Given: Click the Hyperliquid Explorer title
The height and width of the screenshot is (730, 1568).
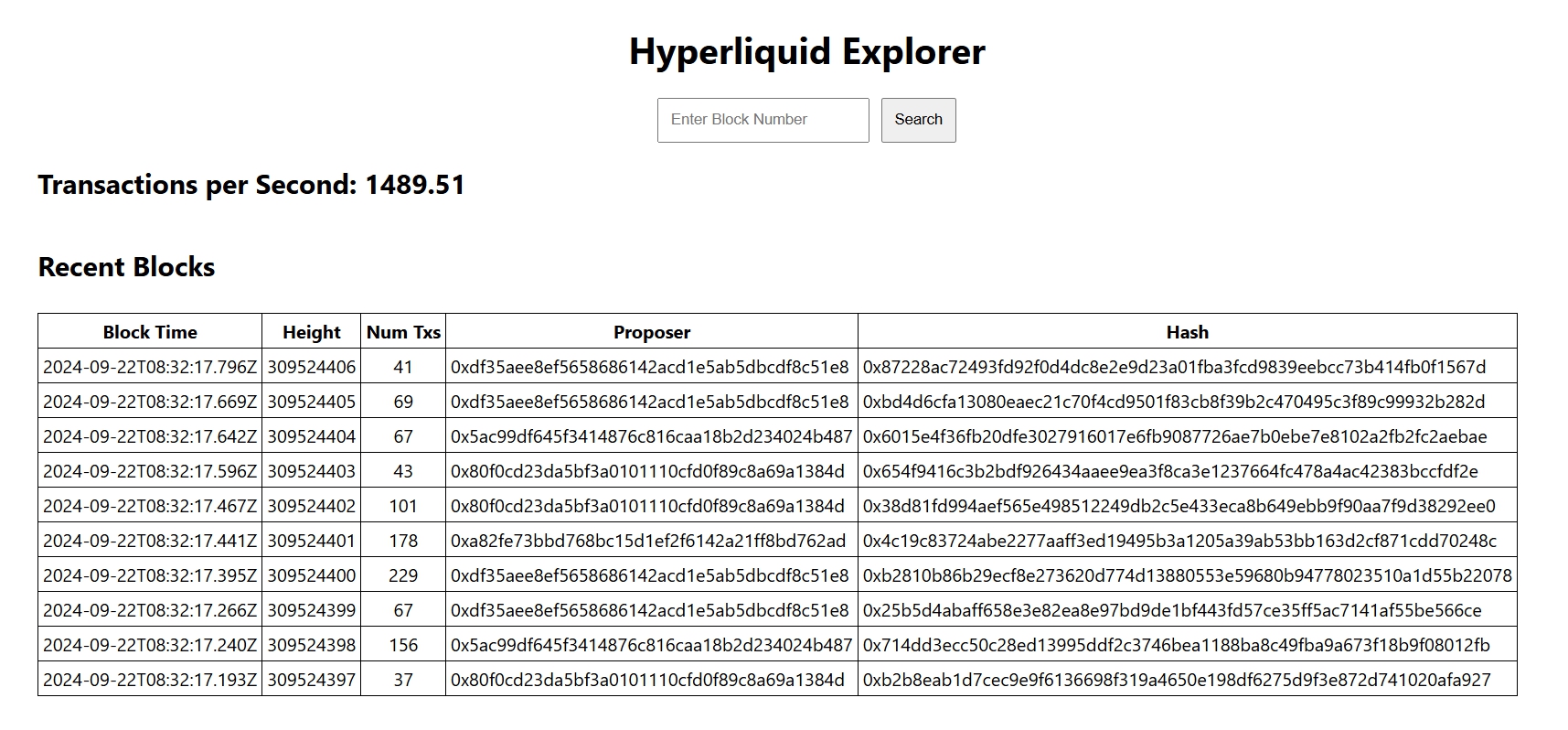Looking at the screenshot, I should pos(807,51).
